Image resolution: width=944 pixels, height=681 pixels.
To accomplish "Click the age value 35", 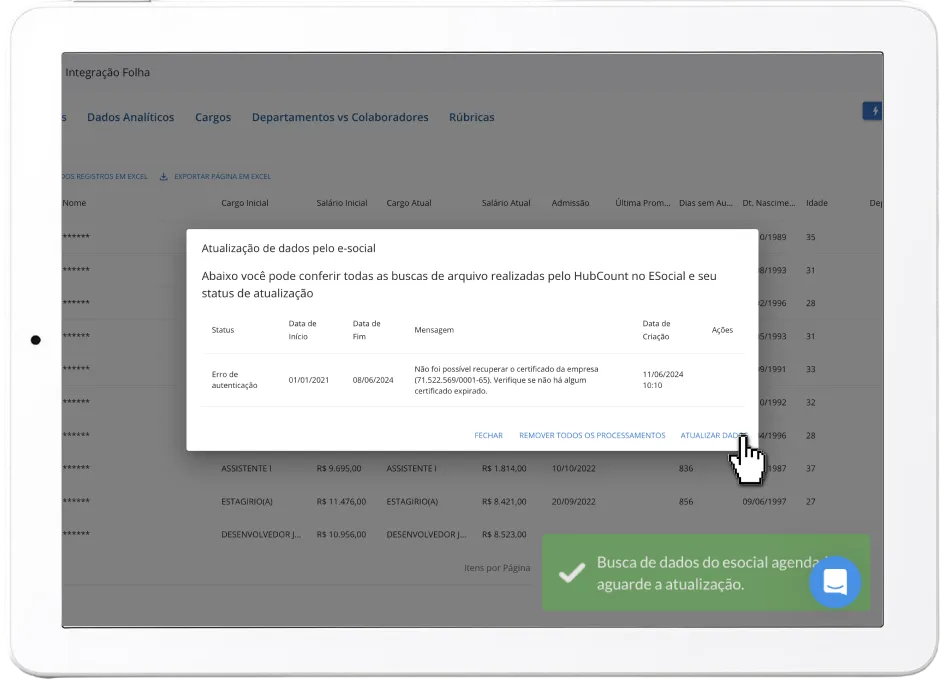I will click(810, 237).
